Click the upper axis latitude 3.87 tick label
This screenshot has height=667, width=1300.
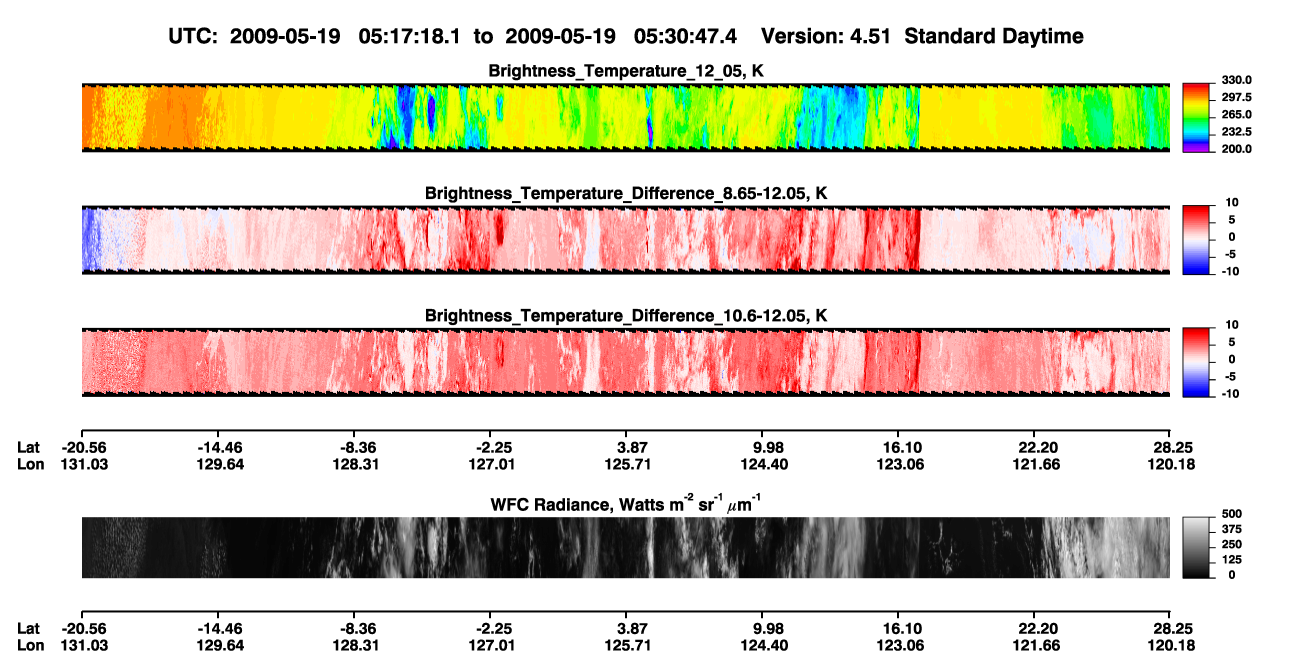(x=634, y=447)
